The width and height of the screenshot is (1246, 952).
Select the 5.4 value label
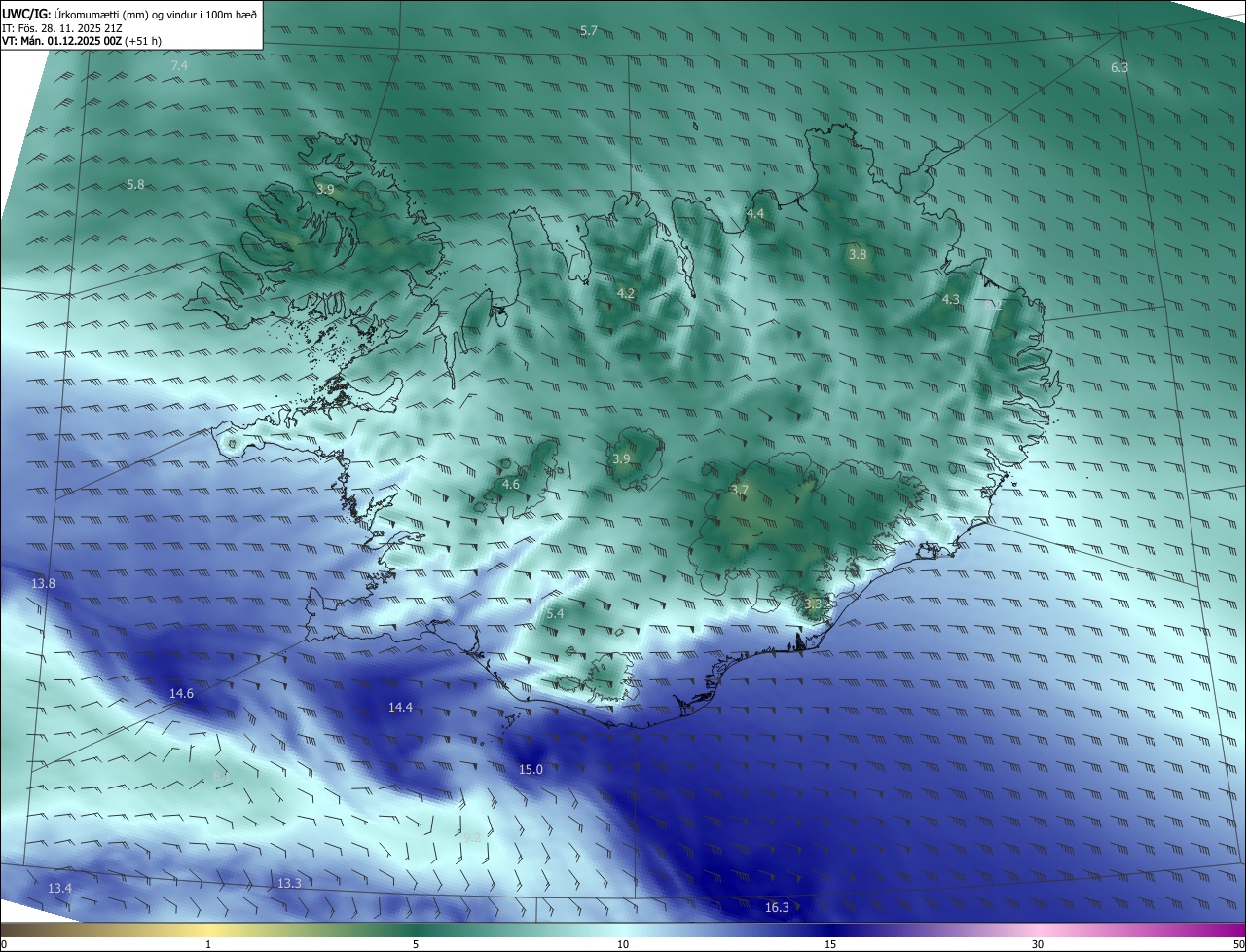tap(555, 613)
